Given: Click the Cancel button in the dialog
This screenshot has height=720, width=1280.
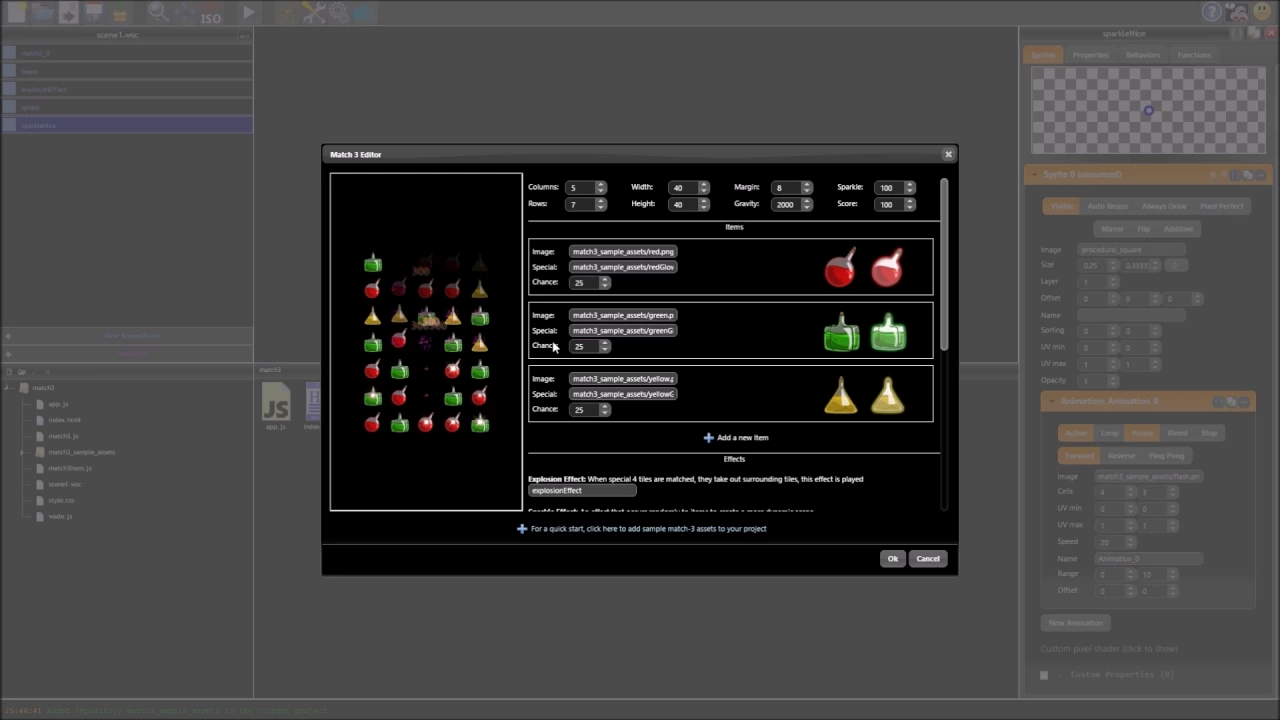Looking at the screenshot, I should coord(928,559).
